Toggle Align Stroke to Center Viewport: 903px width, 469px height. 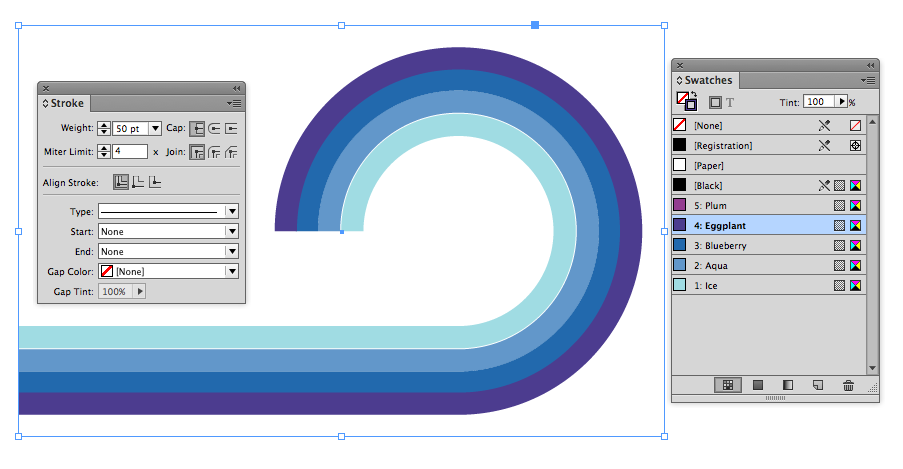(121, 182)
